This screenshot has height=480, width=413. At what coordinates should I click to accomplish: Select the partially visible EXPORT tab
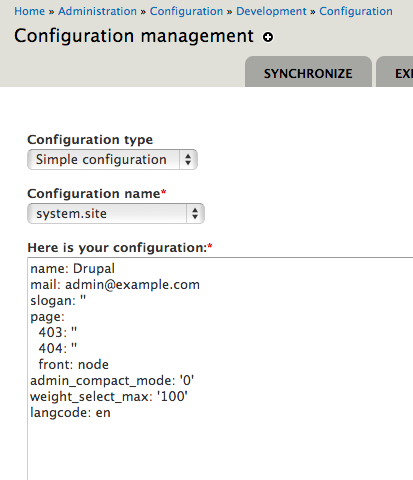pyautogui.click(x=395, y=73)
